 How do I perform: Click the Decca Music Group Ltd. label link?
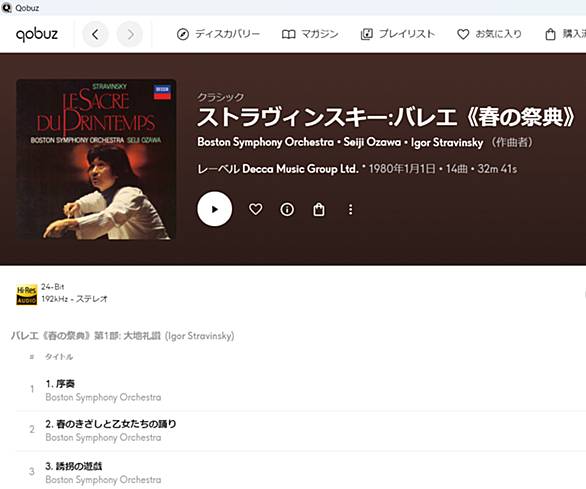(300, 169)
